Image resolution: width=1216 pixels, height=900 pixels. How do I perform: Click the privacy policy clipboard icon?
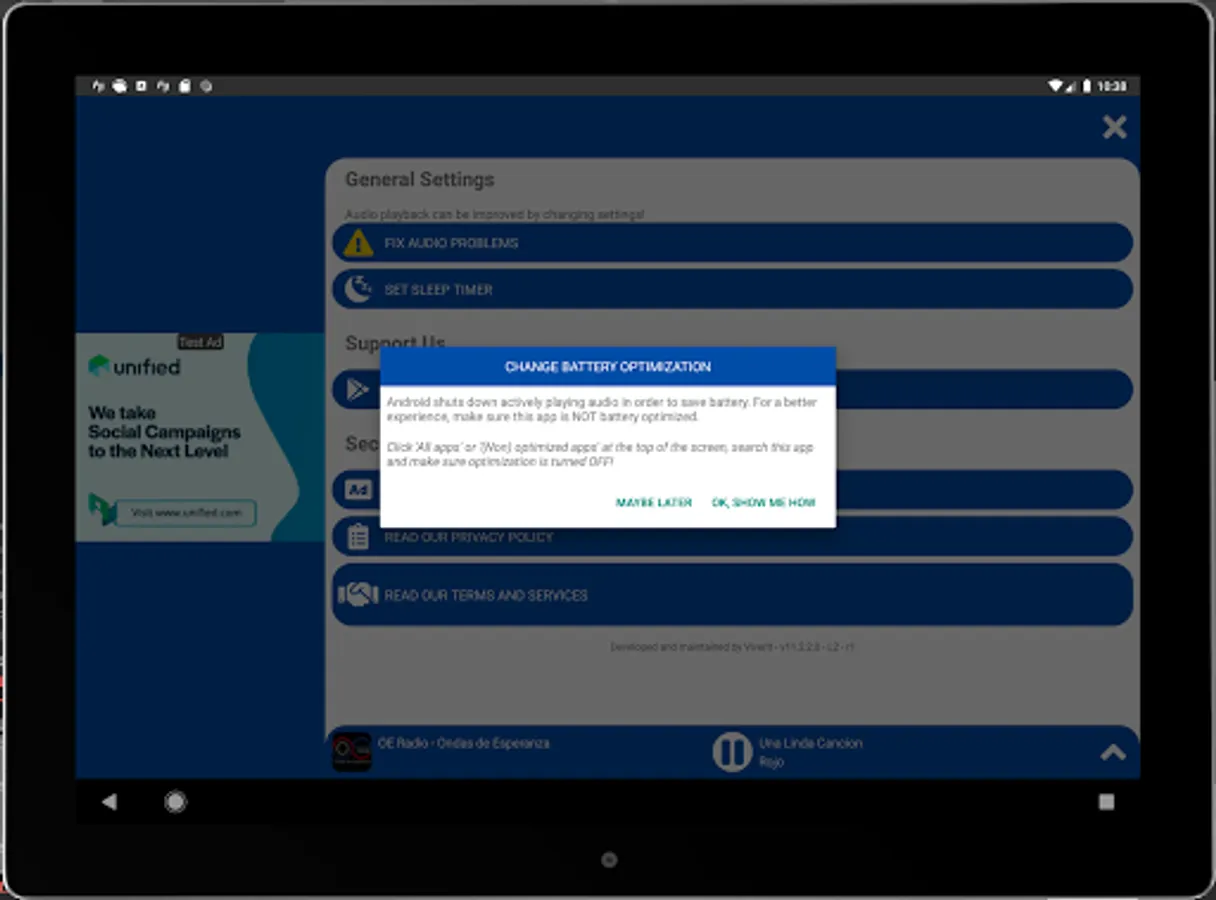(x=358, y=537)
